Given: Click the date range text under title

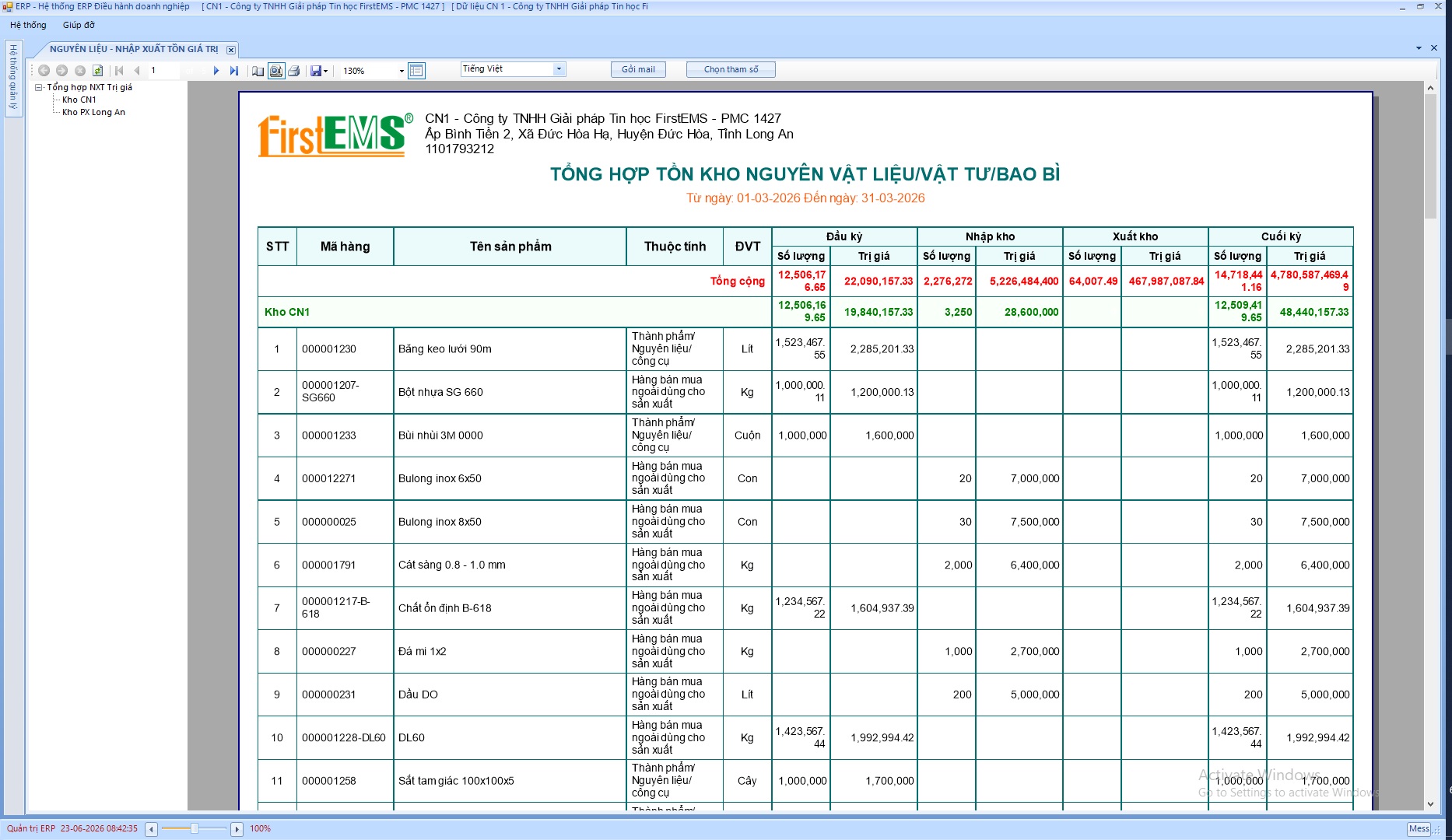Looking at the screenshot, I should (805, 198).
